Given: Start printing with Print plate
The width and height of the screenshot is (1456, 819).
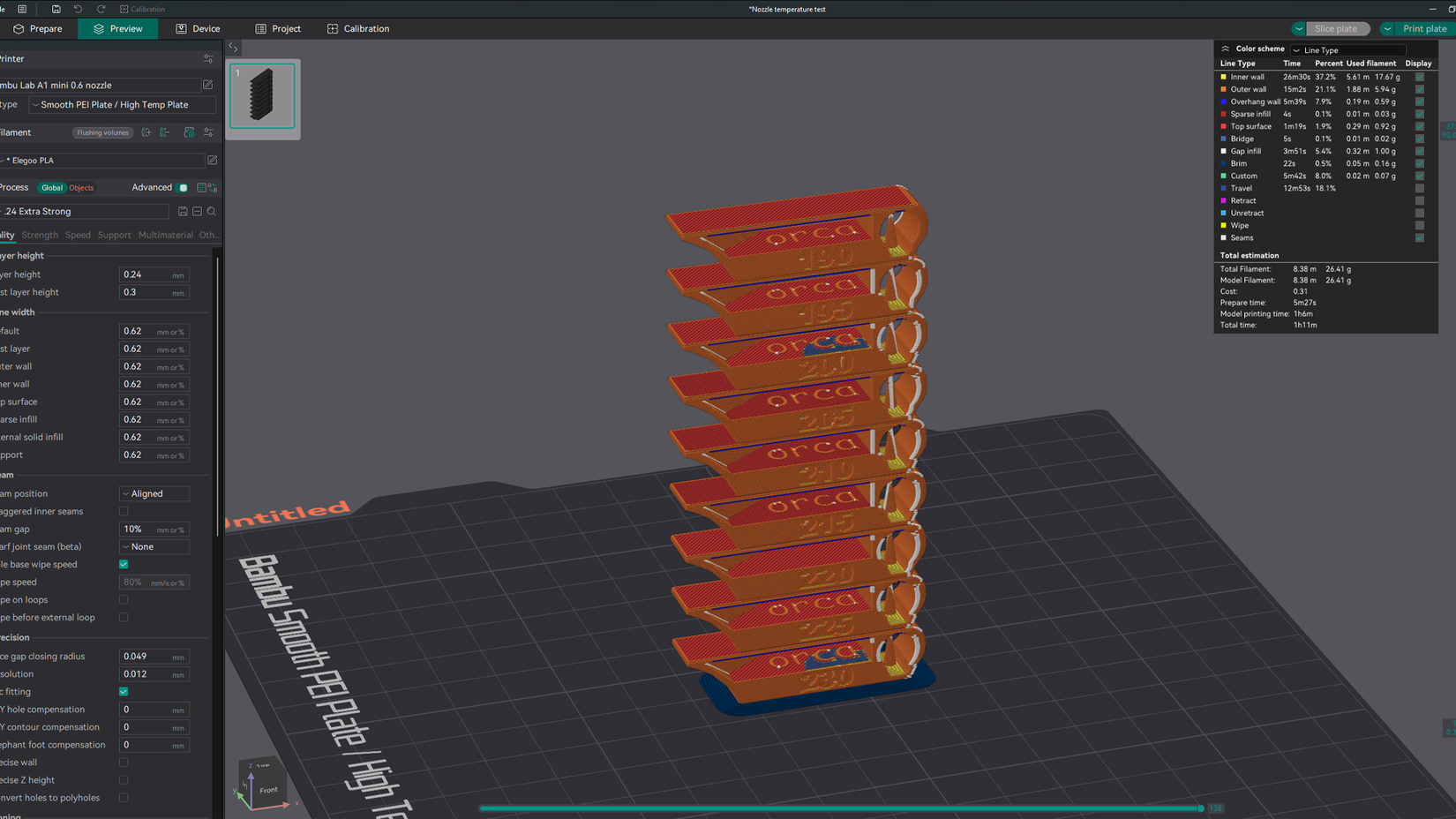Looking at the screenshot, I should click(x=1422, y=28).
